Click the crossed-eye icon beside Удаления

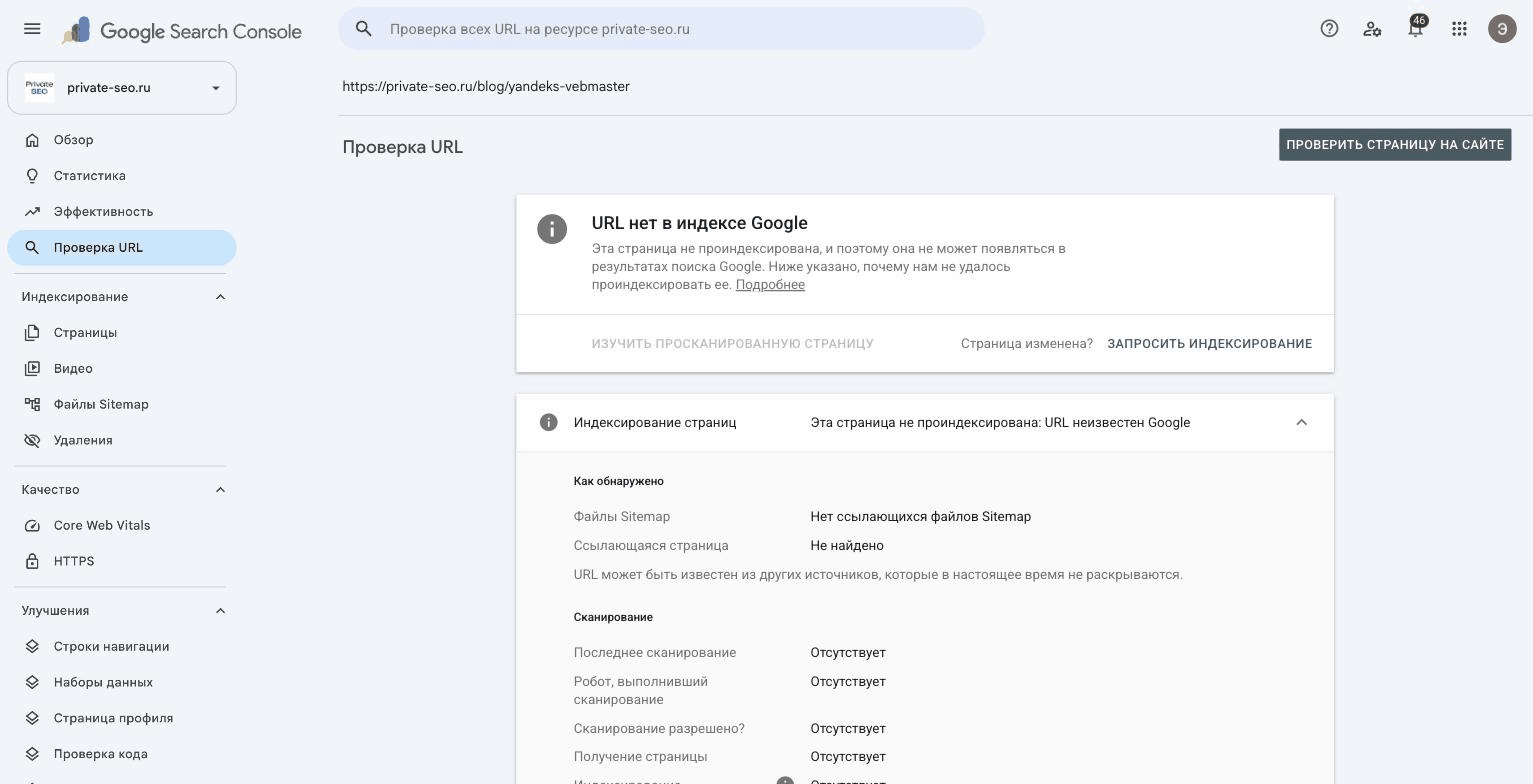click(33, 441)
